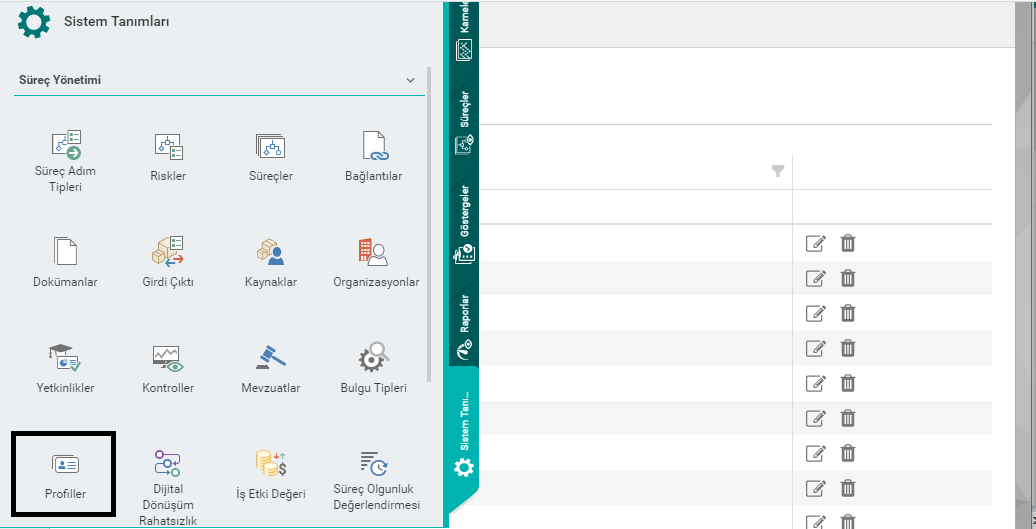Open the topmost vertical tab with chart icon
Viewport: 1036px width, 529px height.
pyautogui.click(x=464, y=34)
